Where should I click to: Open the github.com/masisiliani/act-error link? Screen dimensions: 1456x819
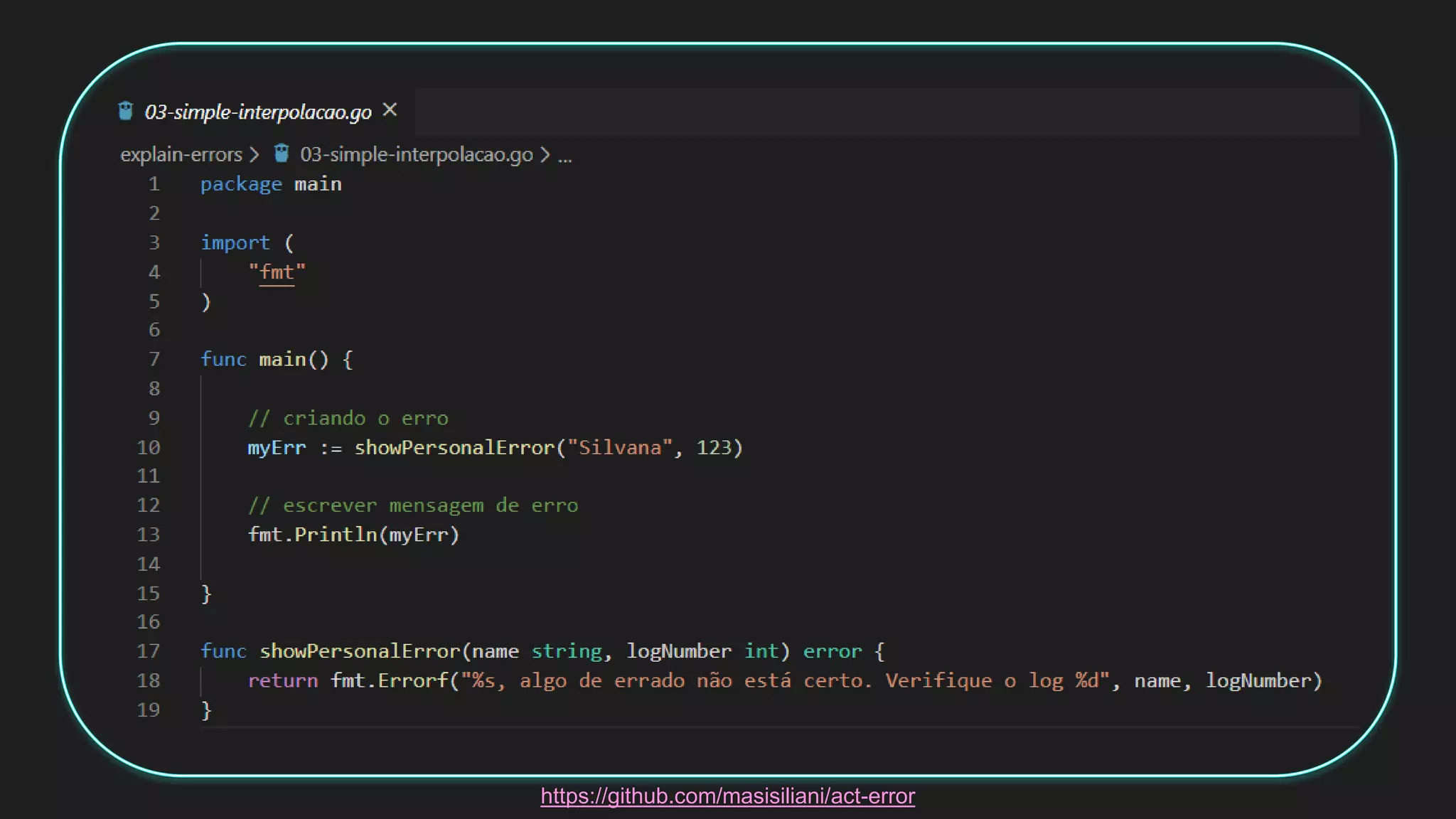(x=727, y=796)
